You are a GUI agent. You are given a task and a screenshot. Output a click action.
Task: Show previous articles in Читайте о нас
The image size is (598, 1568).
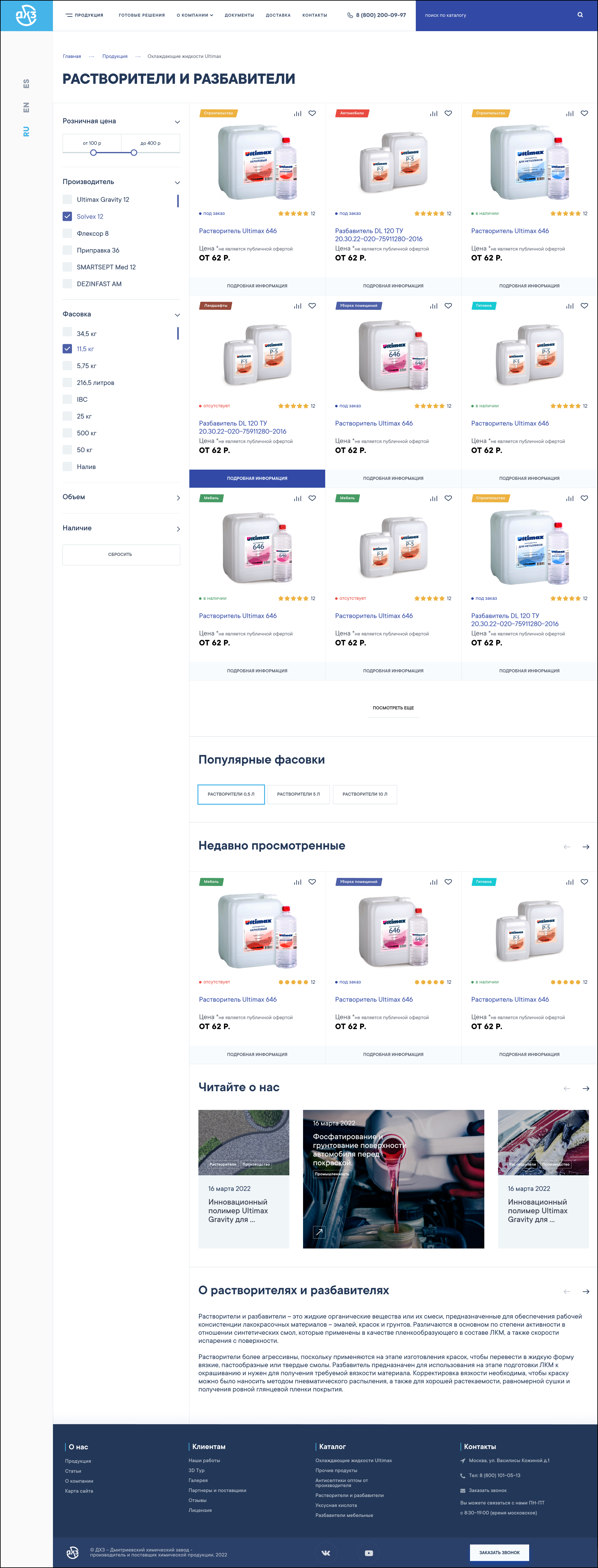(567, 1088)
